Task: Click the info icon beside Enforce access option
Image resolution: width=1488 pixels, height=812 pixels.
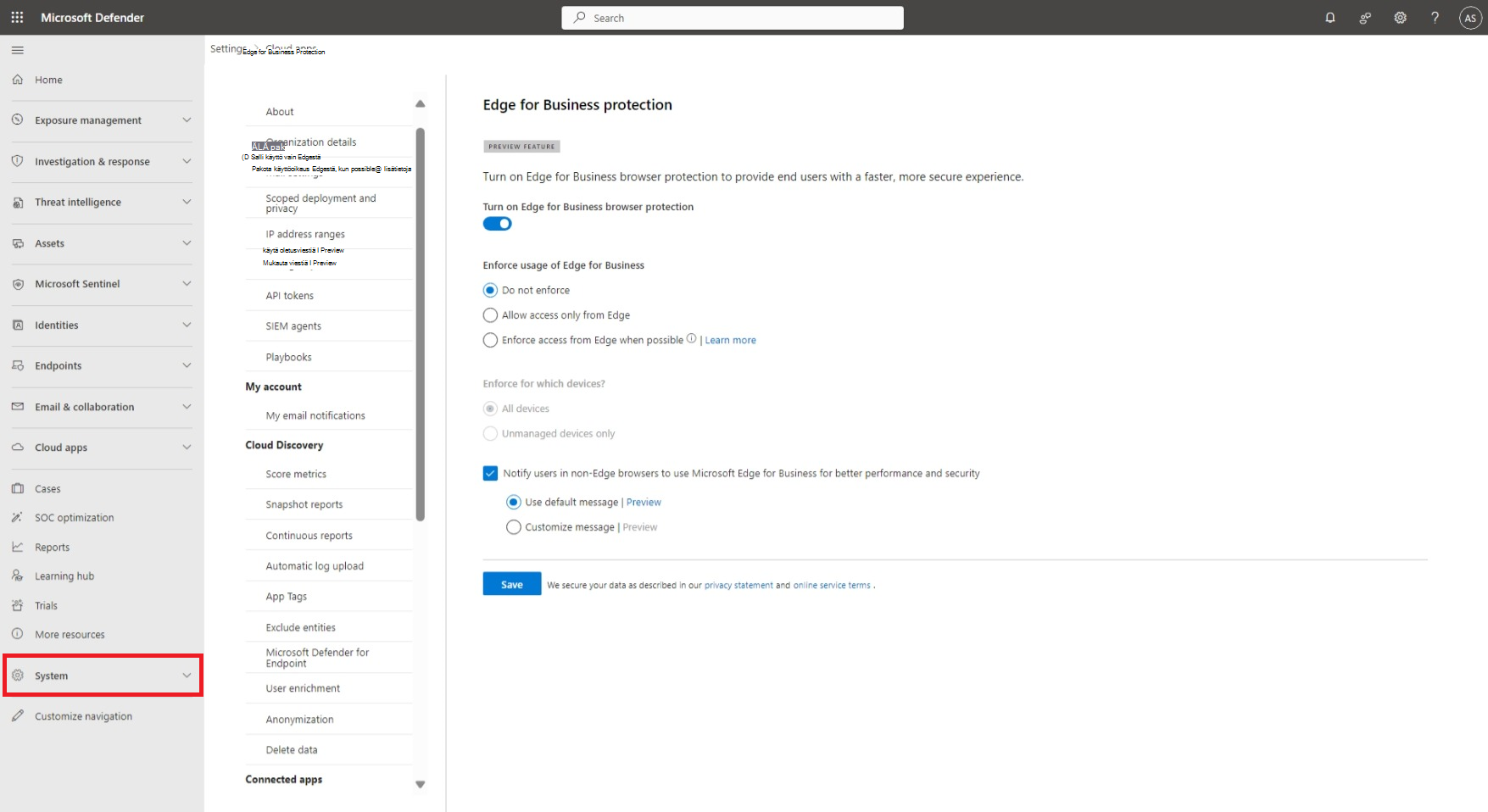Action: click(x=691, y=339)
